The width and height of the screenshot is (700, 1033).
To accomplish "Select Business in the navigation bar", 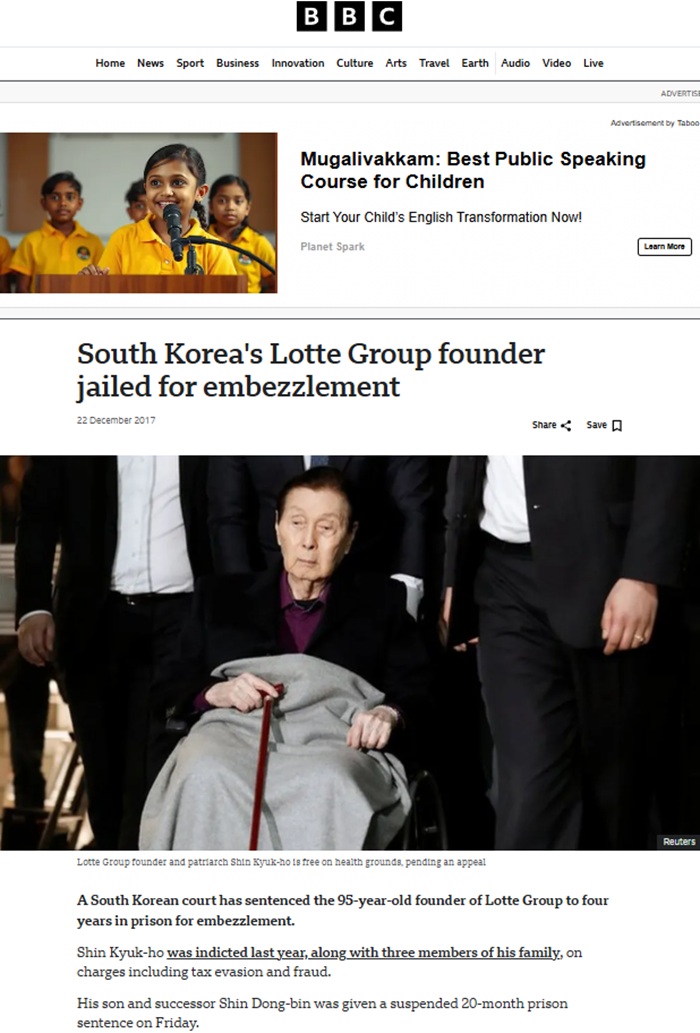I will pos(237,63).
